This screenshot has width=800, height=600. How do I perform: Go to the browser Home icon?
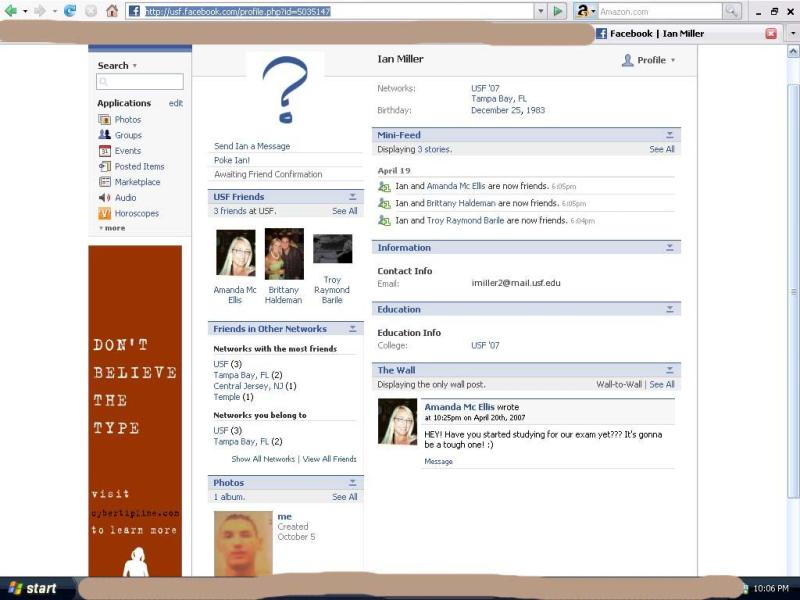pos(112,11)
